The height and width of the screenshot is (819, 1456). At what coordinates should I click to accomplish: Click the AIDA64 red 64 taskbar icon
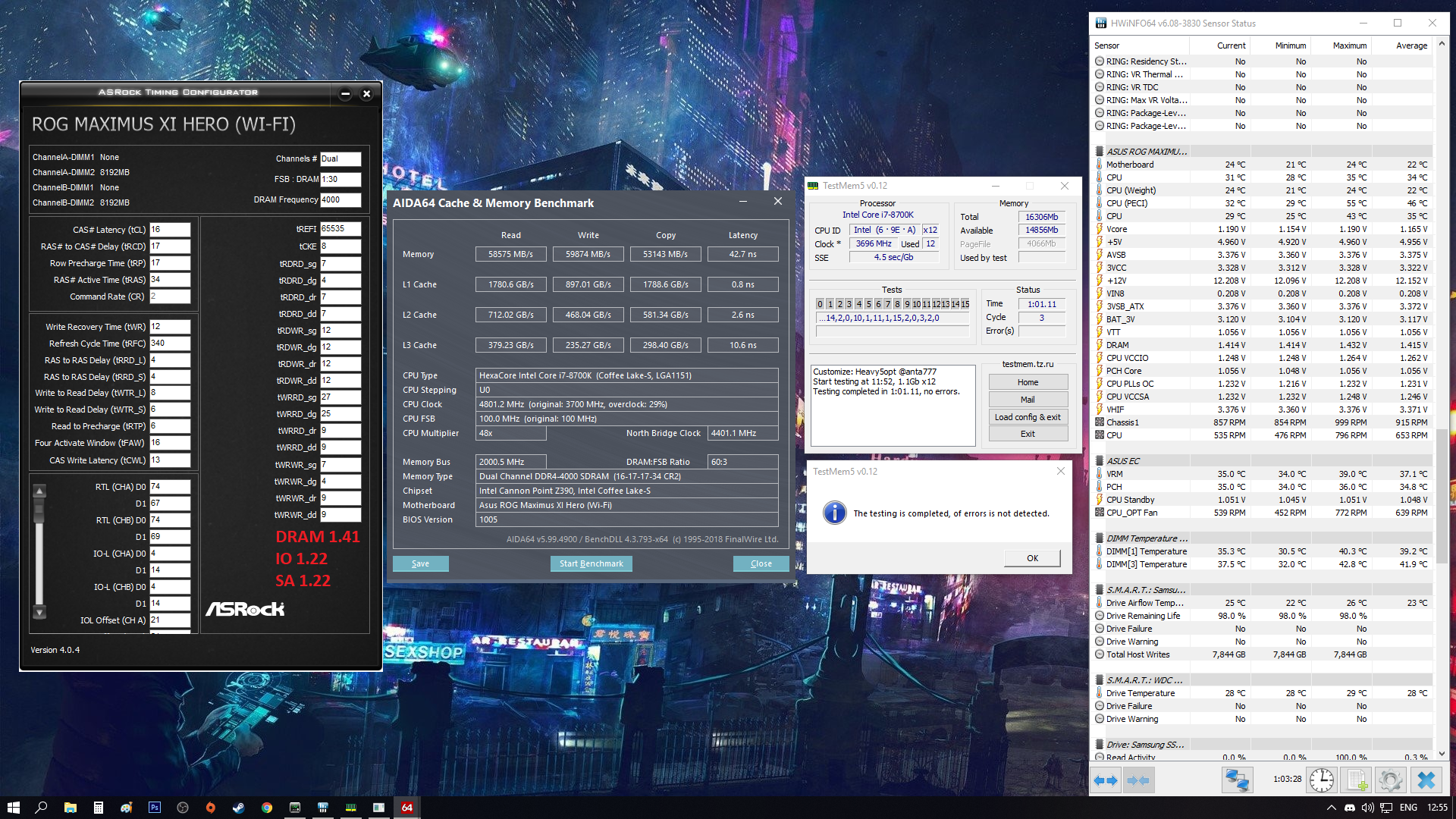click(x=407, y=808)
